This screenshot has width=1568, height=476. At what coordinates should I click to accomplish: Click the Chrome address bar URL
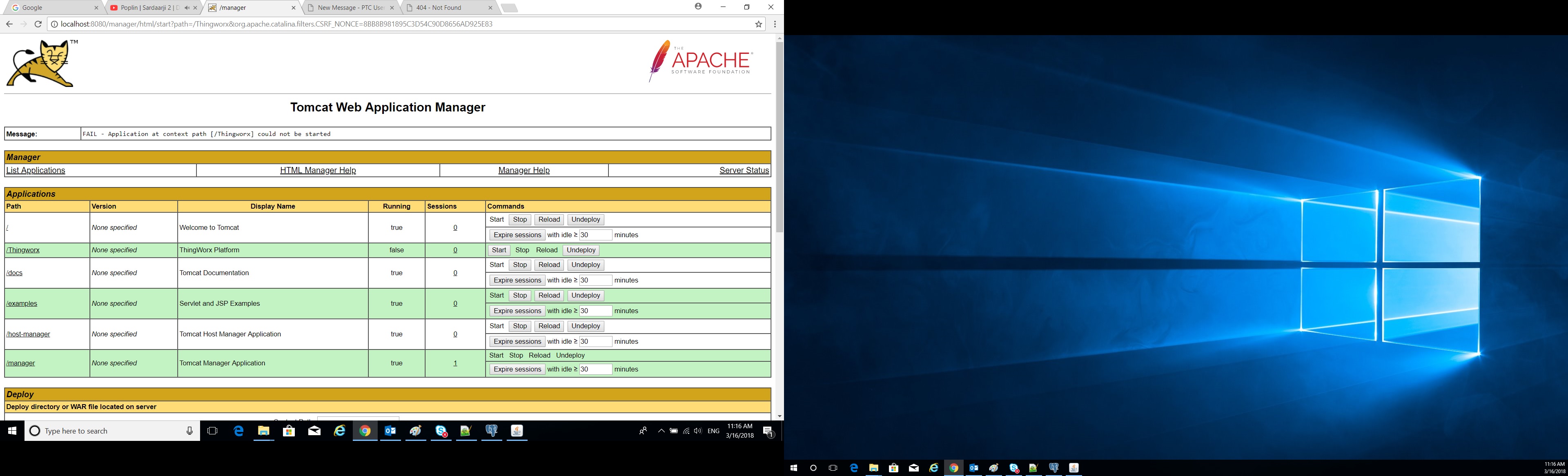pyautogui.click(x=276, y=24)
